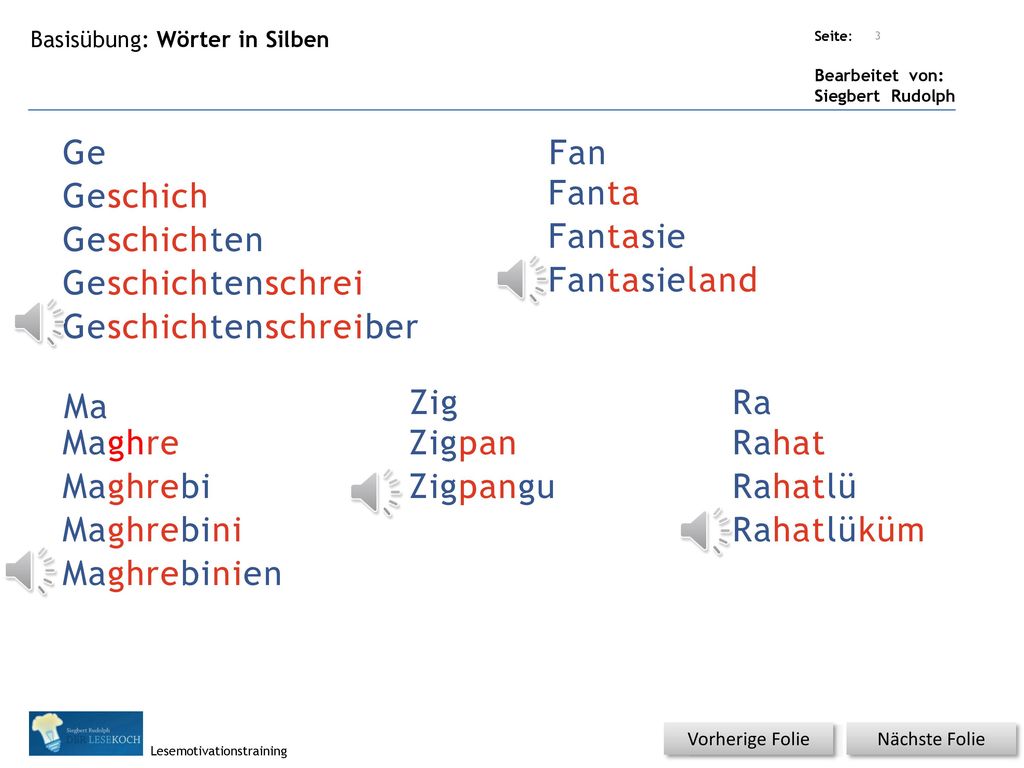The width and height of the screenshot is (1024, 768).
Task: Click the page number beside Seite
Action: point(878,36)
